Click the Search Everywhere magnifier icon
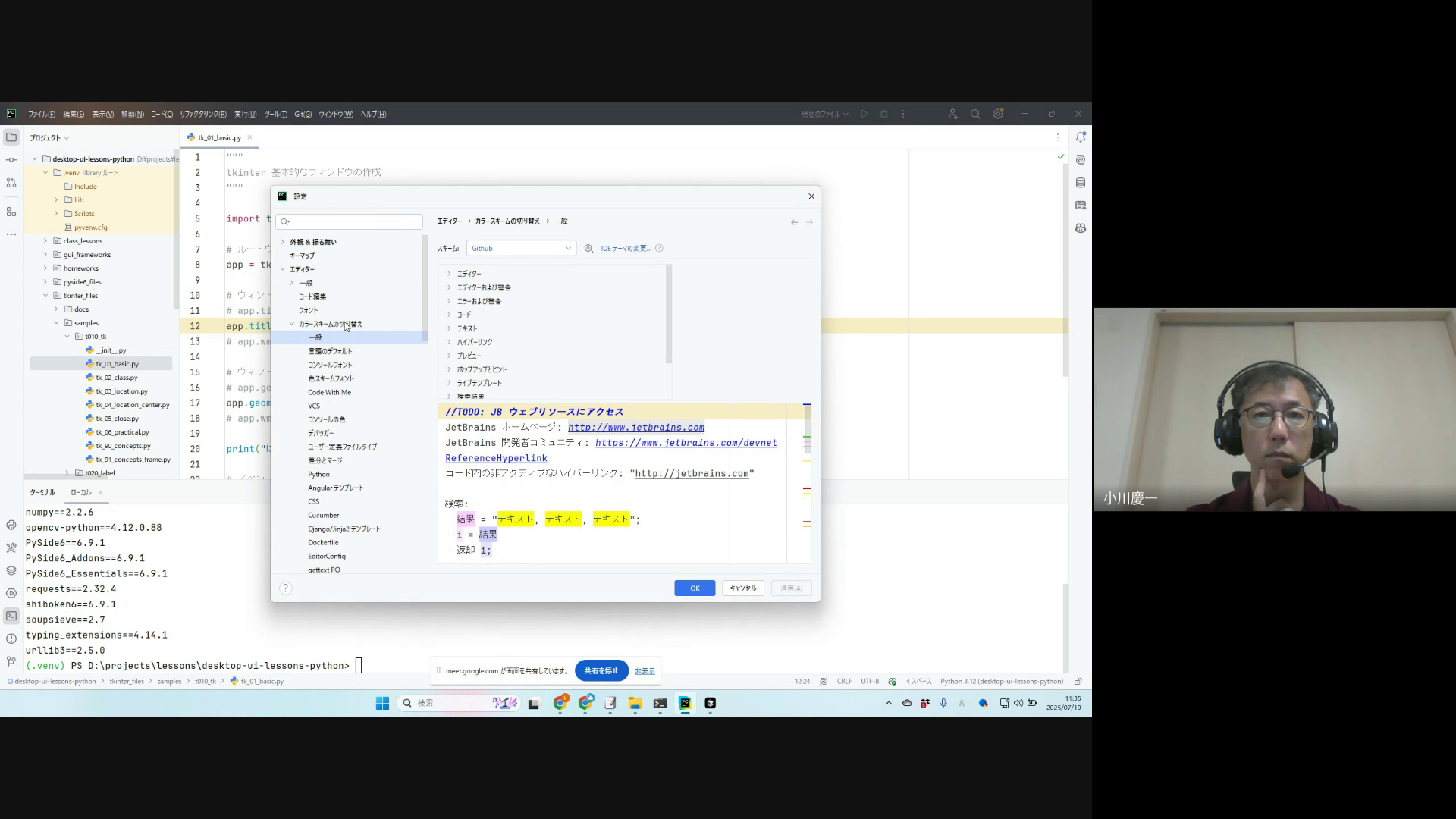 975,114
